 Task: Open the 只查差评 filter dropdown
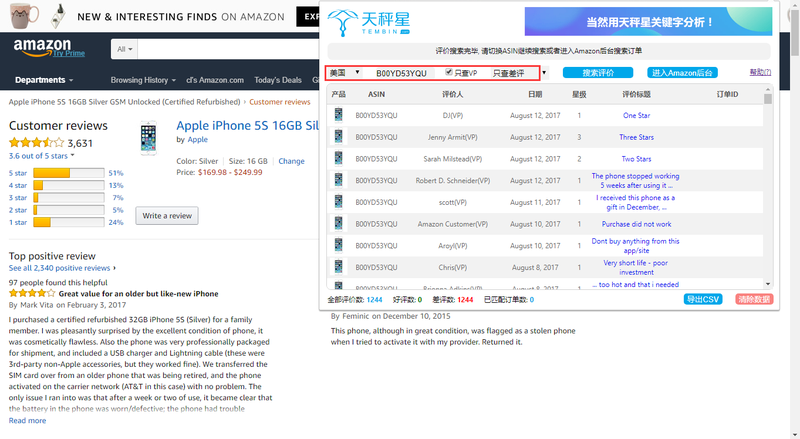(x=519, y=73)
